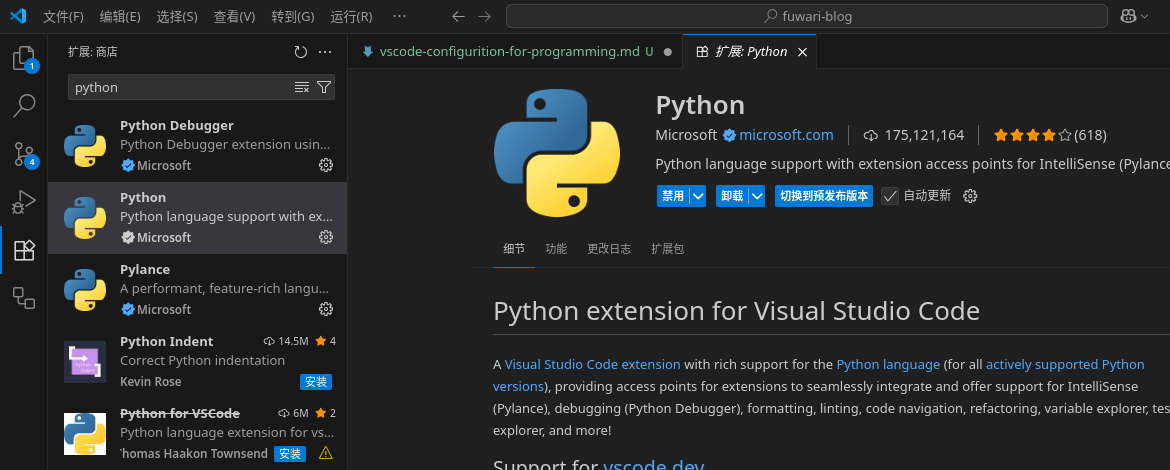Click the 175,121,164 install count
This screenshot has width=1170, height=470.
click(x=915, y=135)
